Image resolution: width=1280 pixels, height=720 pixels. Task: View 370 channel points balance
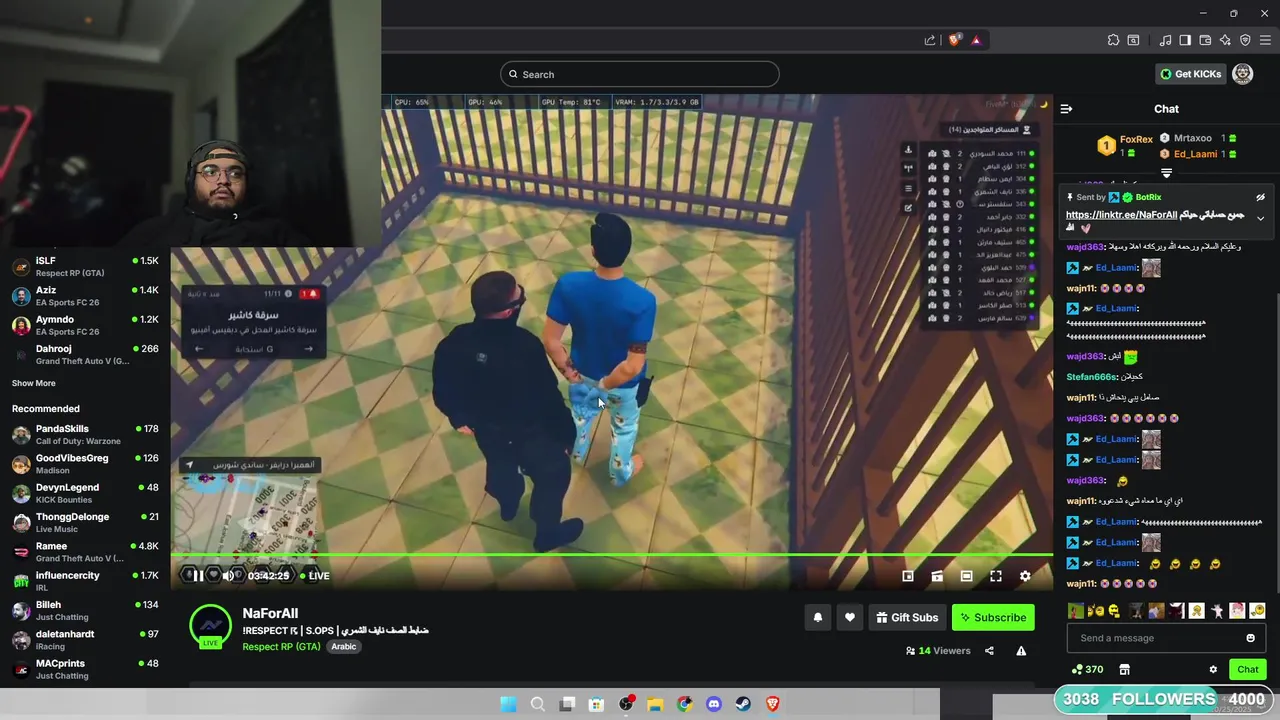pyautogui.click(x=1087, y=670)
